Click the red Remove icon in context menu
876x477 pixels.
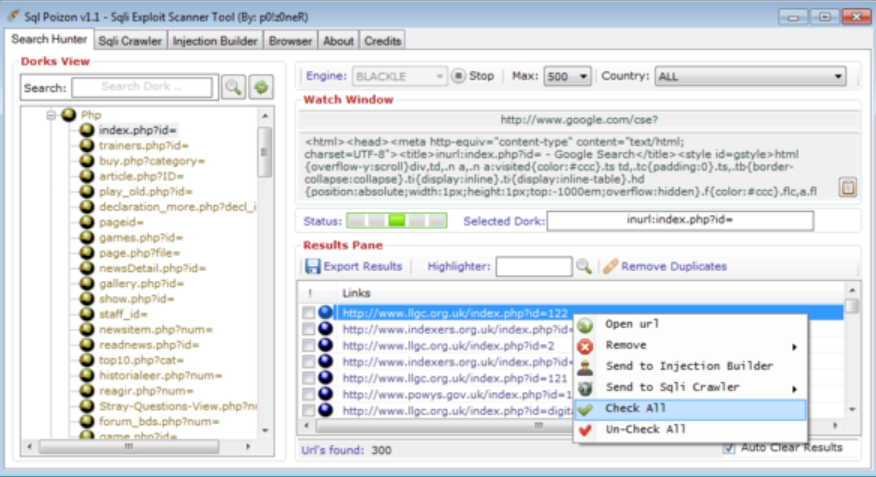(x=585, y=346)
